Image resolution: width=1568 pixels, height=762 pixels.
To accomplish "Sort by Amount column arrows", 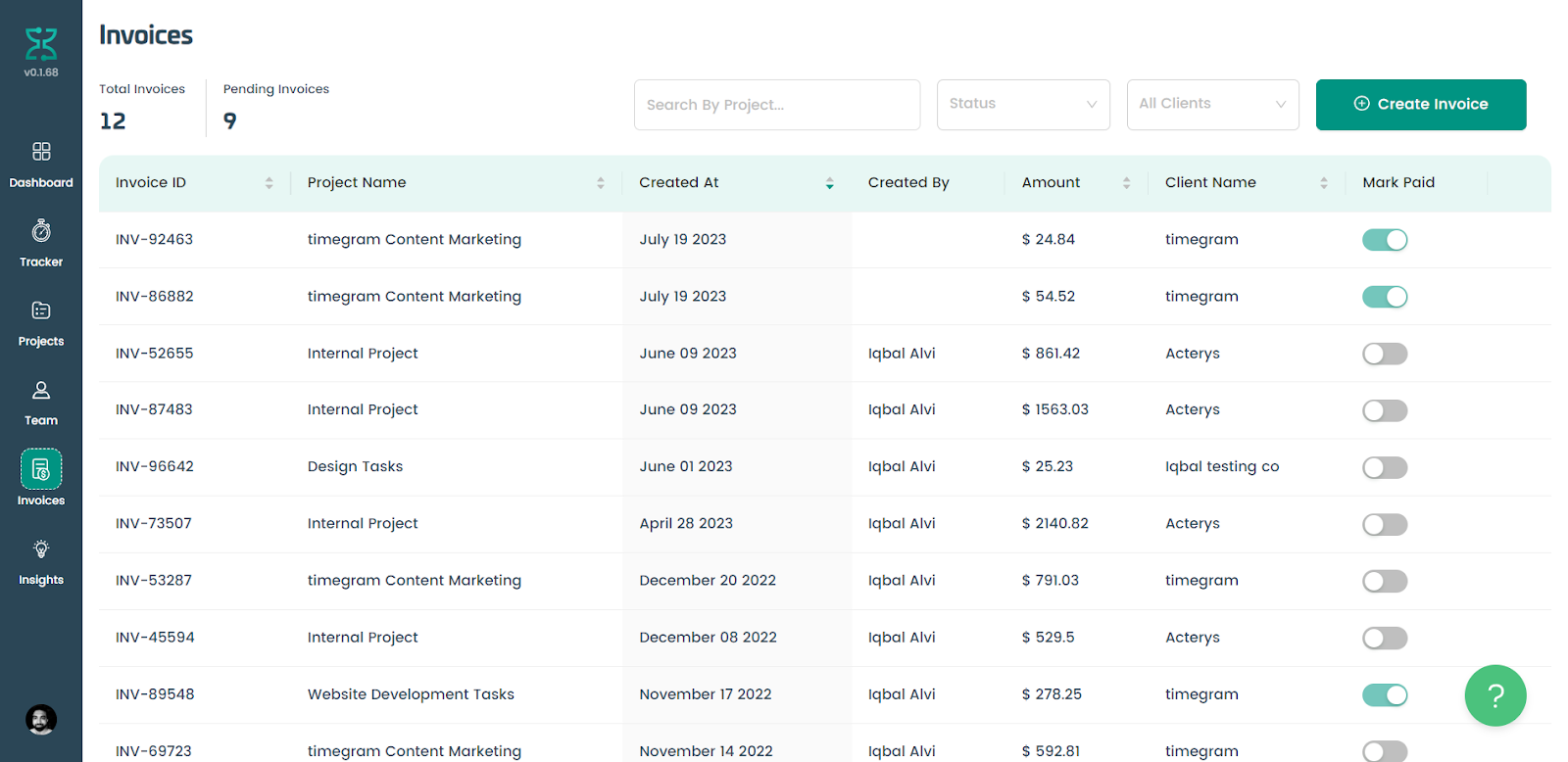I will click(1126, 183).
